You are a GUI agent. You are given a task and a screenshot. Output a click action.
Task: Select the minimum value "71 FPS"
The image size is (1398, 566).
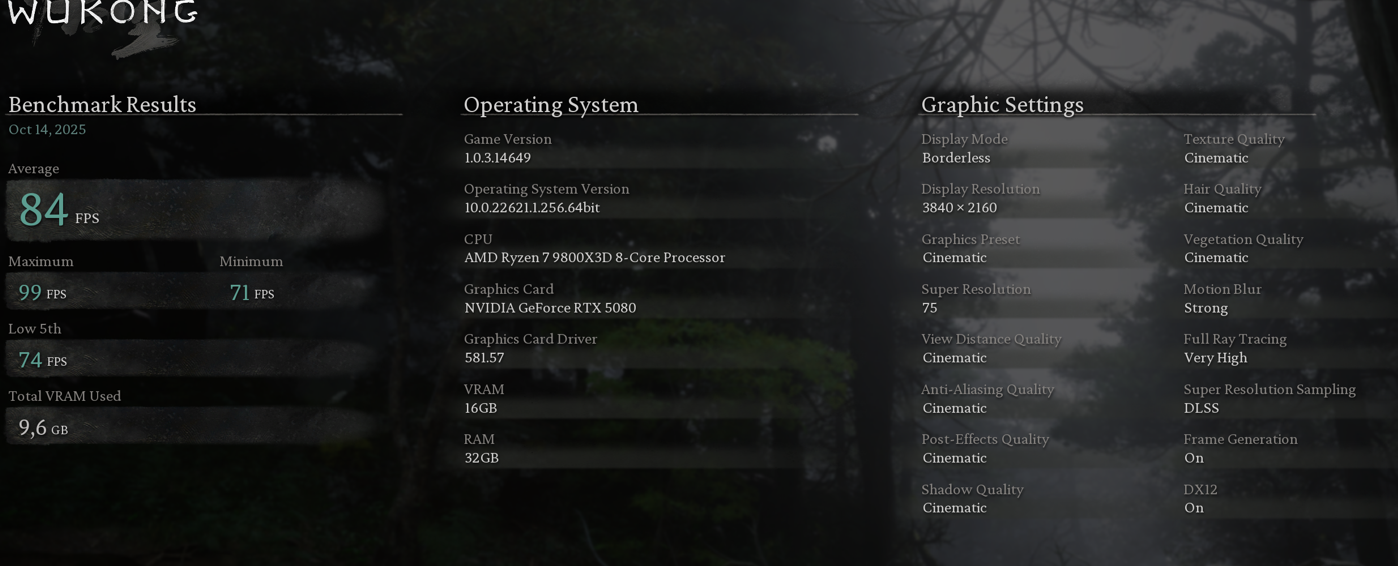(252, 293)
